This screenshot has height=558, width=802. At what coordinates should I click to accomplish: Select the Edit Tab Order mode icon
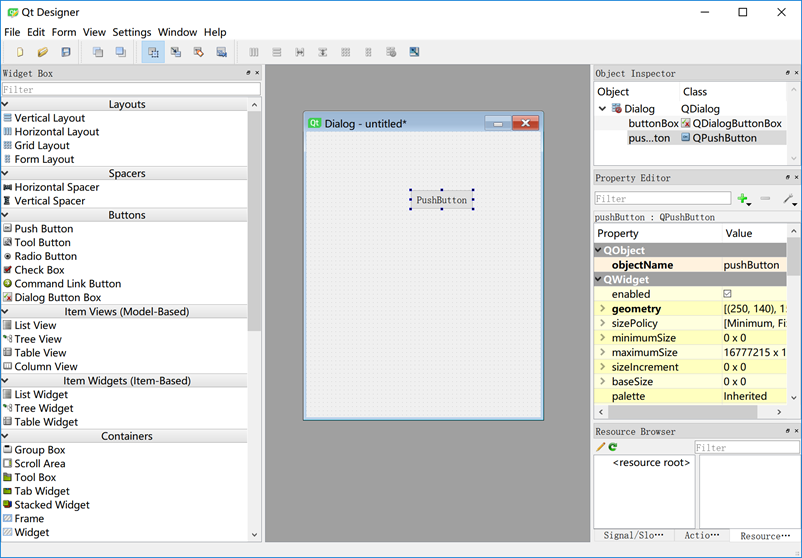(x=221, y=52)
